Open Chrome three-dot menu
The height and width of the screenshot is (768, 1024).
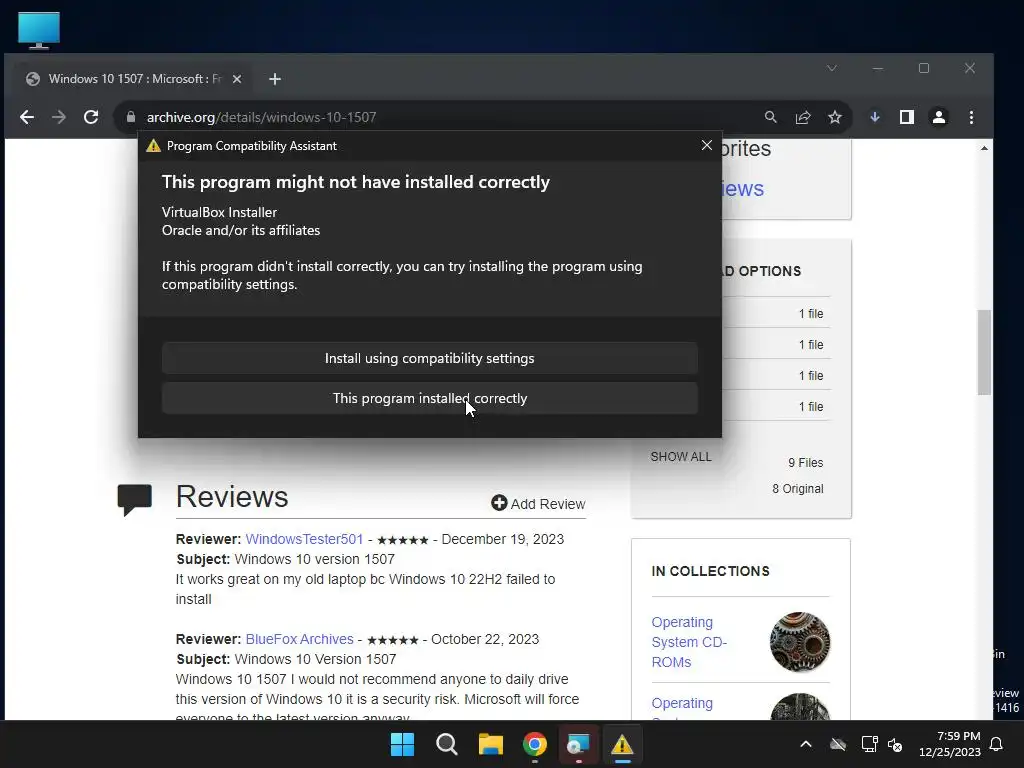(x=971, y=118)
